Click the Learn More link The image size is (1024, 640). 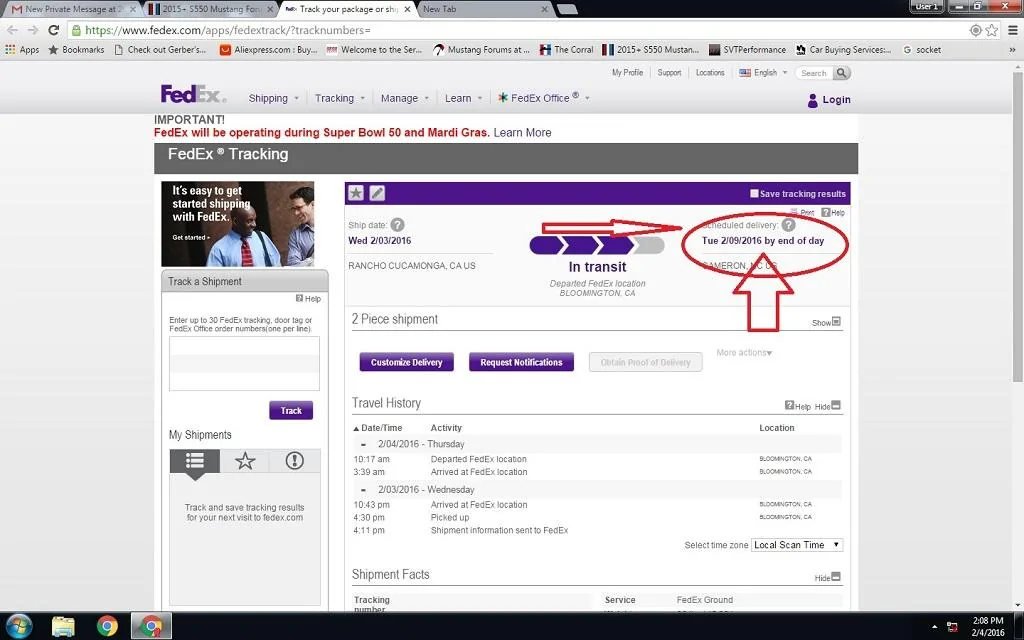[x=522, y=133]
